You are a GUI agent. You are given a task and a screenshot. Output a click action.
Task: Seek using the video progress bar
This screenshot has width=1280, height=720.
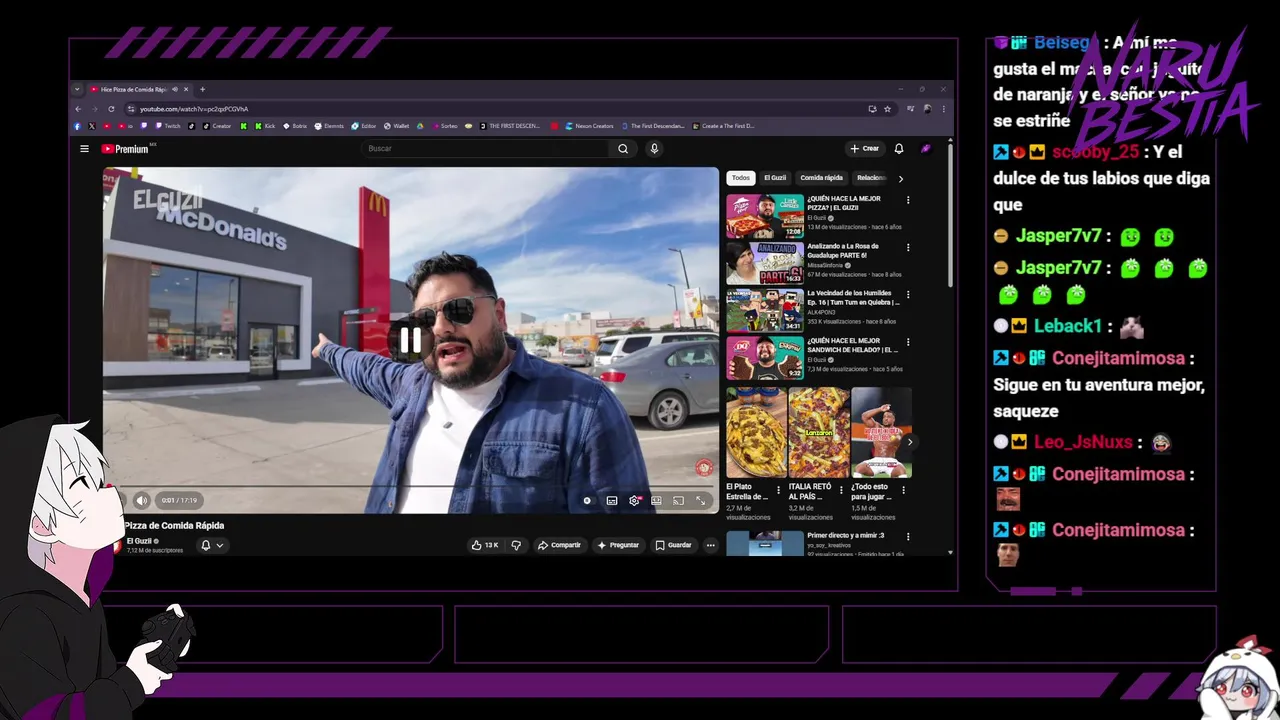click(x=411, y=487)
